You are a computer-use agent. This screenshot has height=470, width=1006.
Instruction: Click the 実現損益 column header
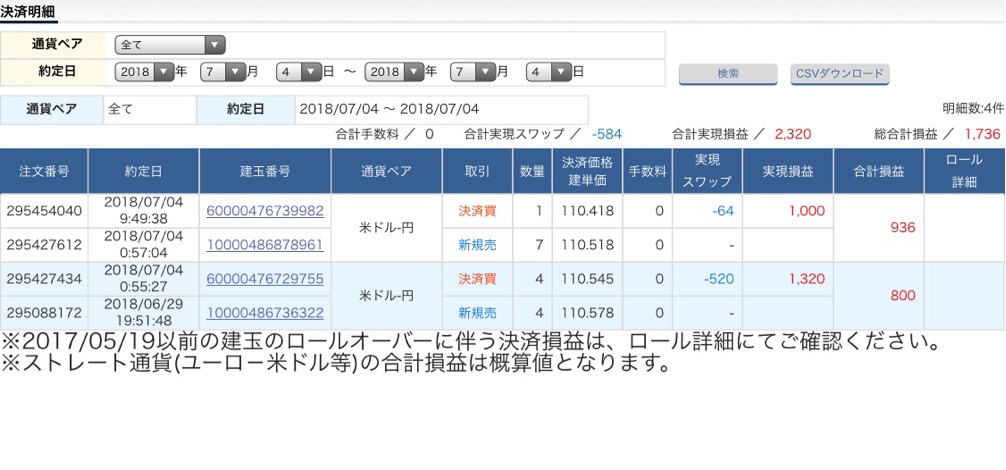click(x=788, y=171)
